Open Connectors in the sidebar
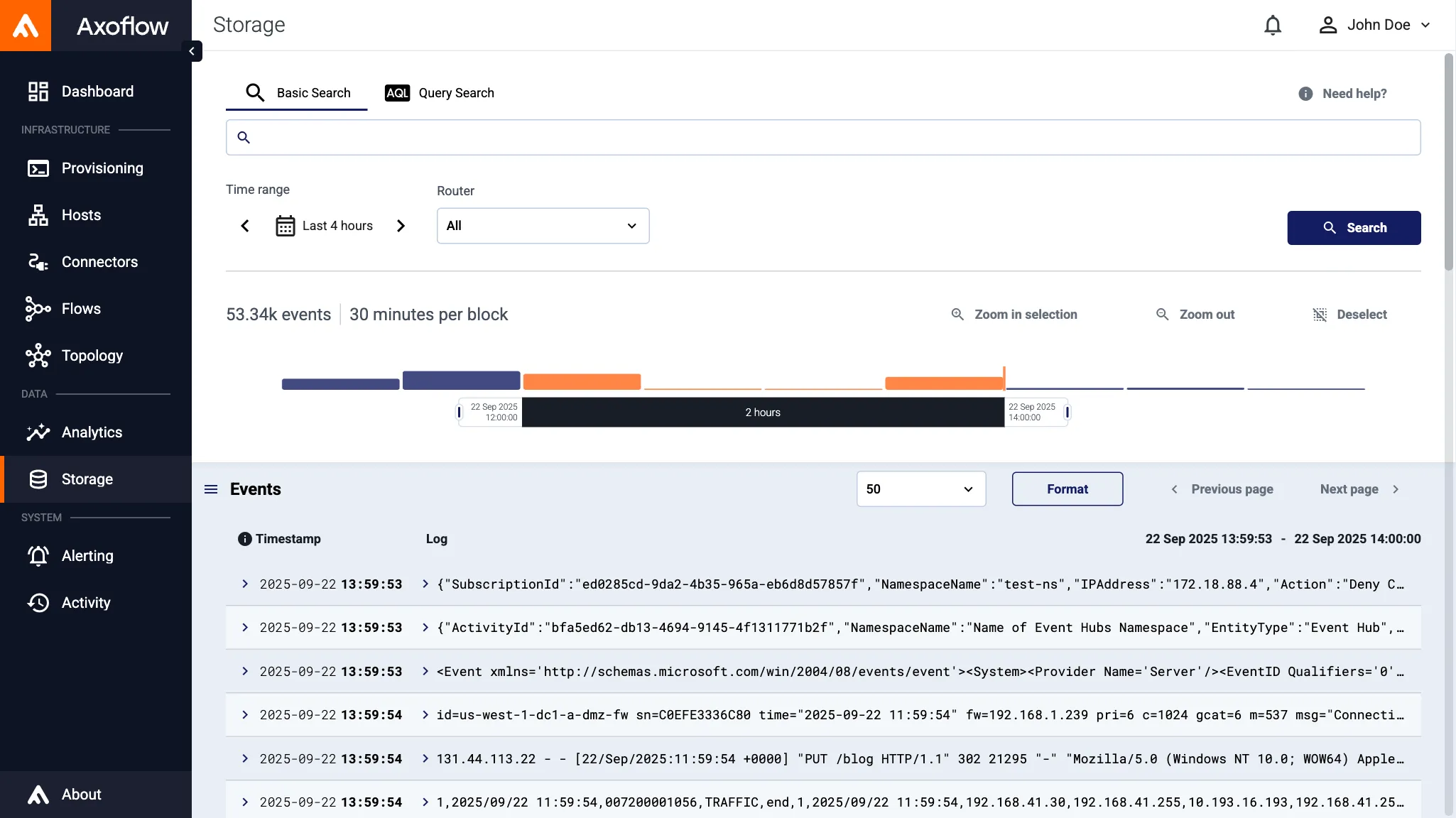Screen dimensions: 1456x818 [x=99, y=262]
